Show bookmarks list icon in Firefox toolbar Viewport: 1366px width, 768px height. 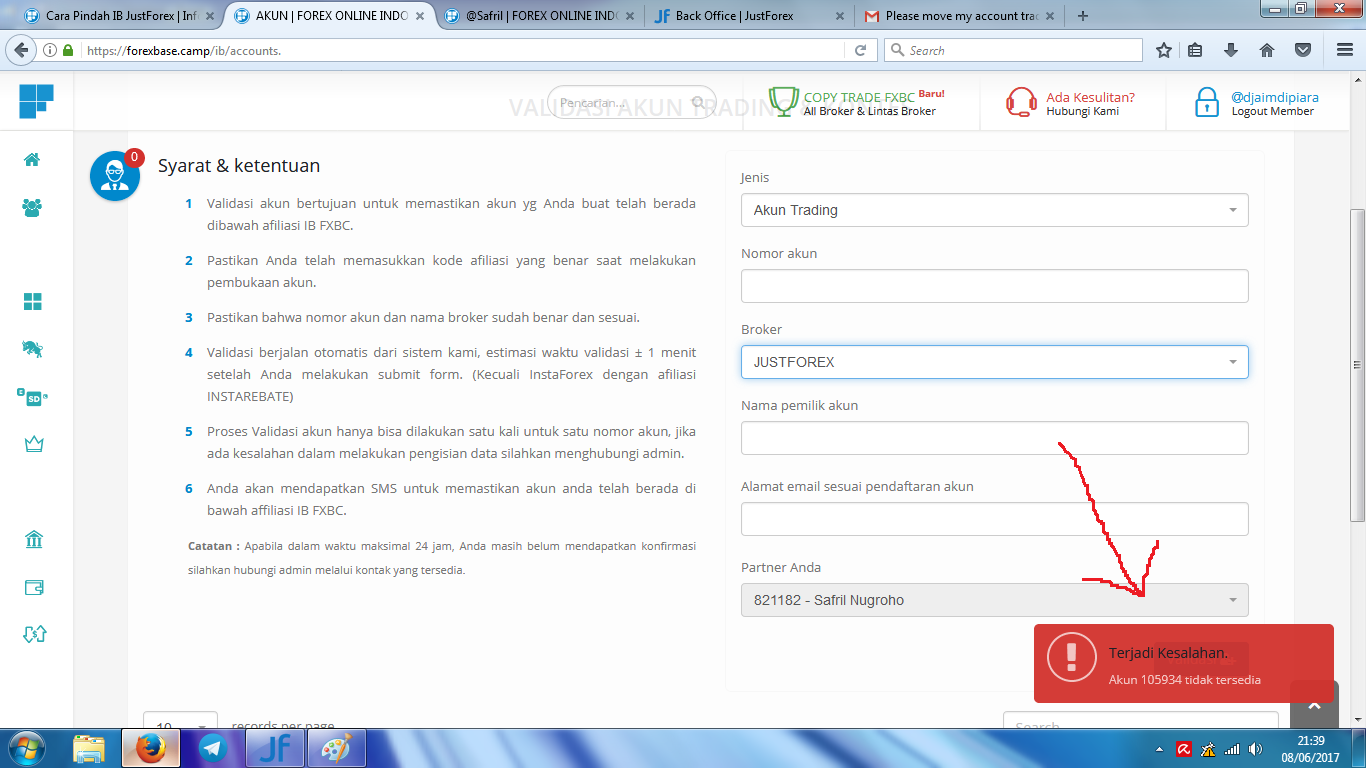coord(1196,50)
